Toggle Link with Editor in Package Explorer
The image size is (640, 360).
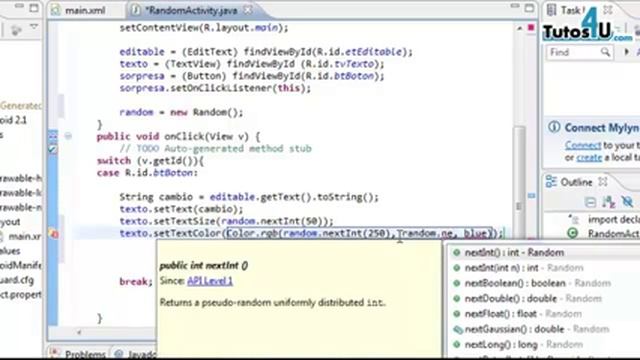(16, 29)
